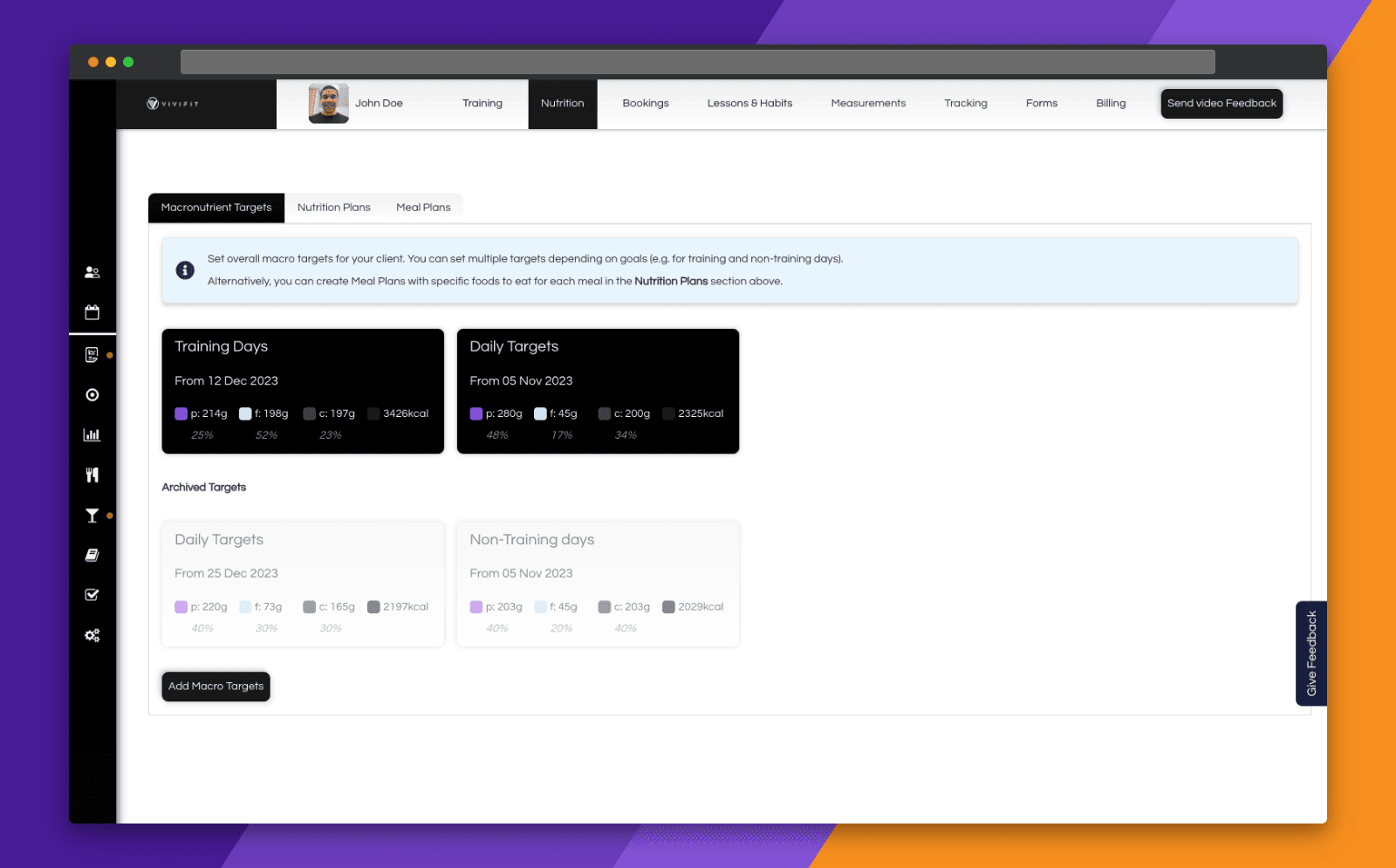The height and width of the screenshot is (868, 1396).
Task: Open the Billing tab
Action: [1111, 104]
